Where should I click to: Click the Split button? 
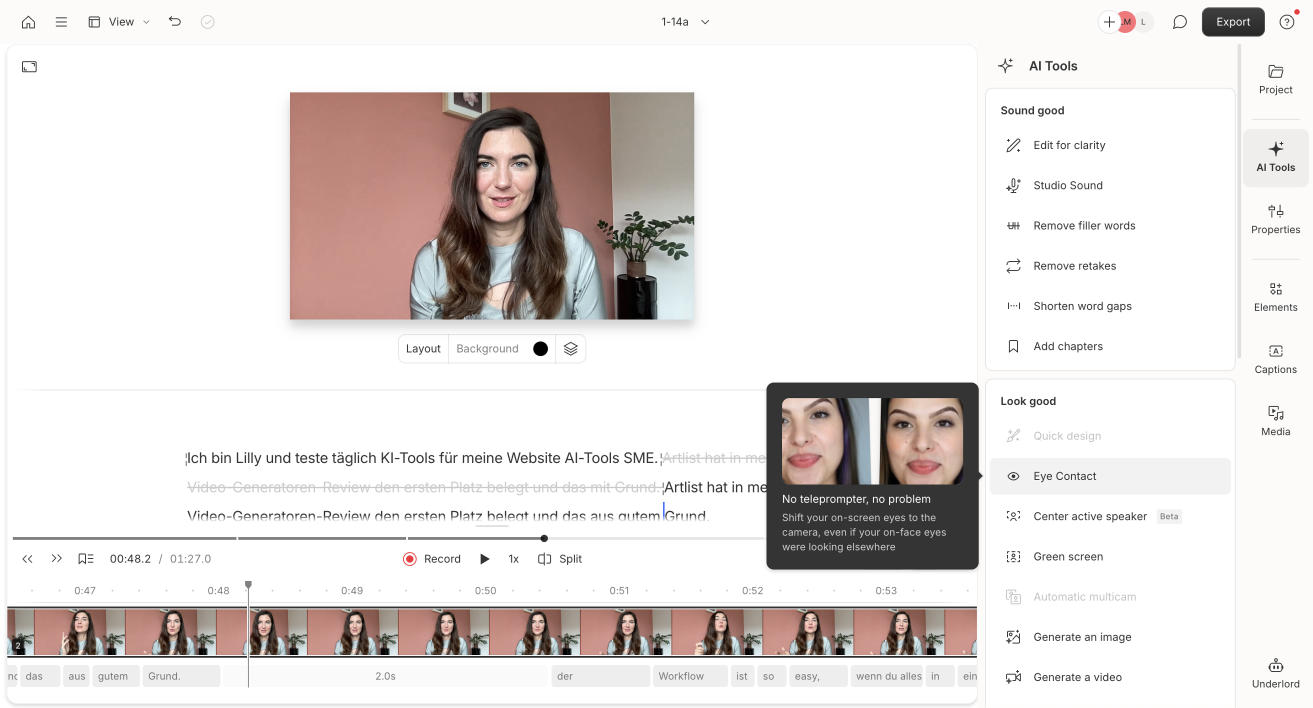[x=560, y=559]
